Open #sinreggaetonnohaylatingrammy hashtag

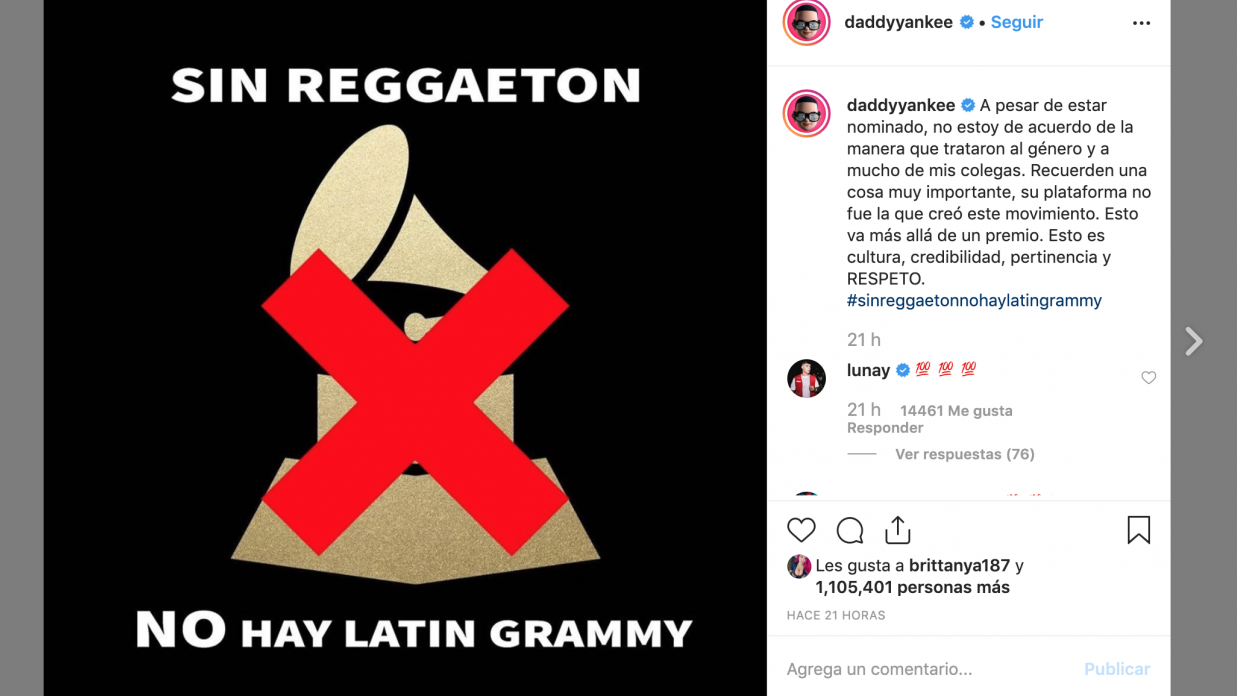pyautogui.click(x=974, y=300)
